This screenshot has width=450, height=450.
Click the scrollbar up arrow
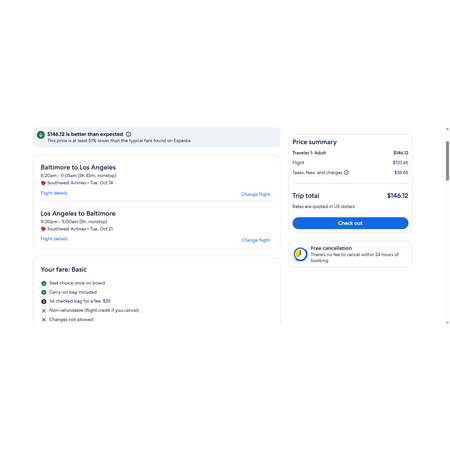[447, 129]
